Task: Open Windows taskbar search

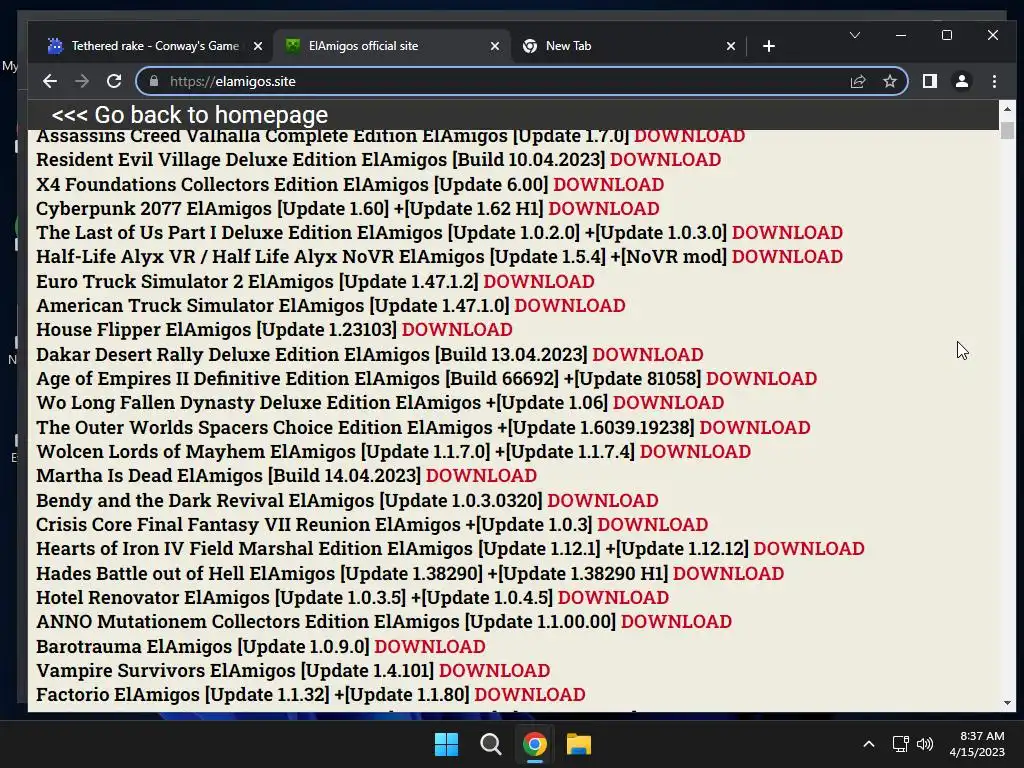Action: click(x=490, y=744)
